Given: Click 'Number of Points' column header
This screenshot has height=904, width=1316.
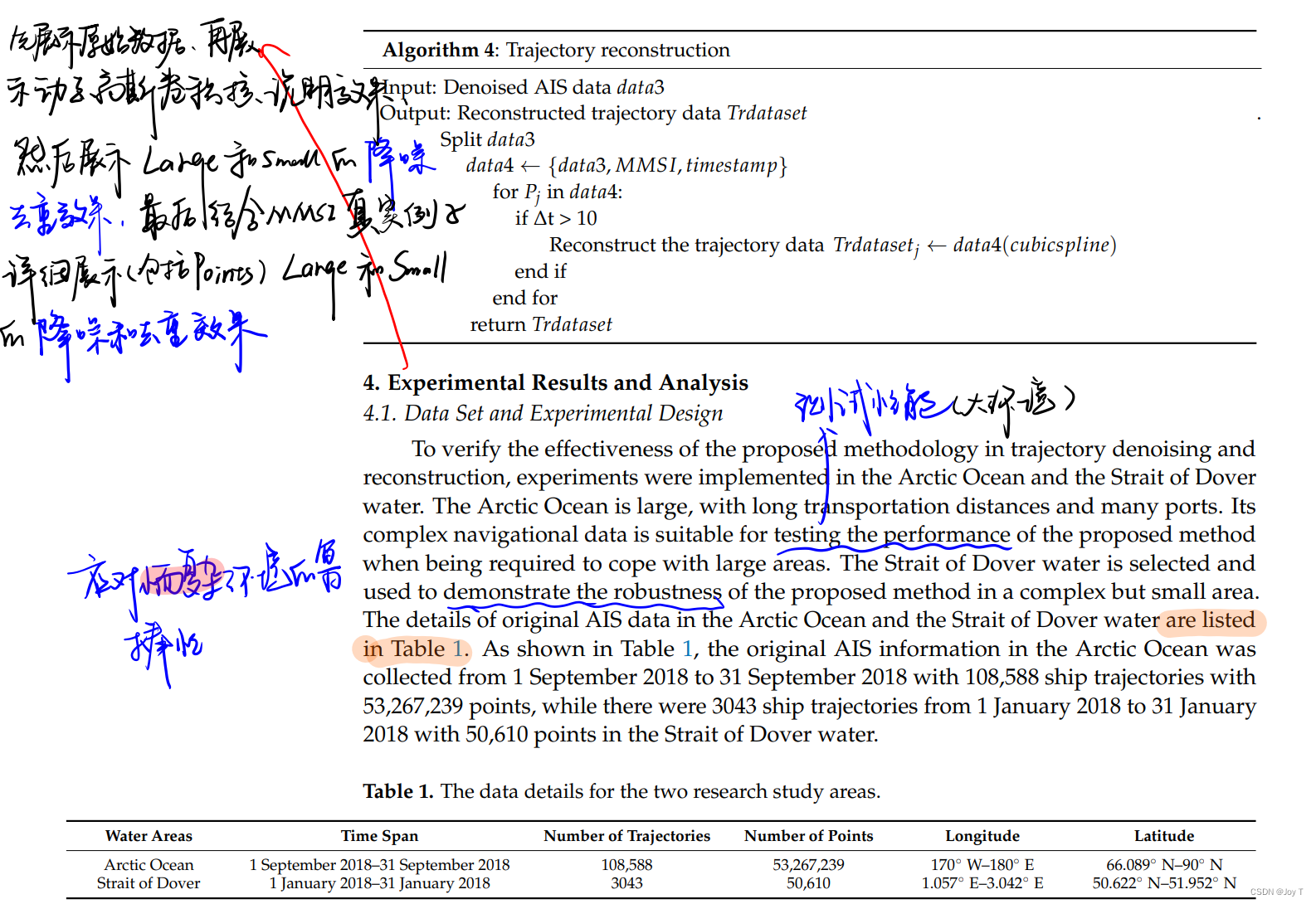Looking at the screenshot, I should tap(809, 836).
